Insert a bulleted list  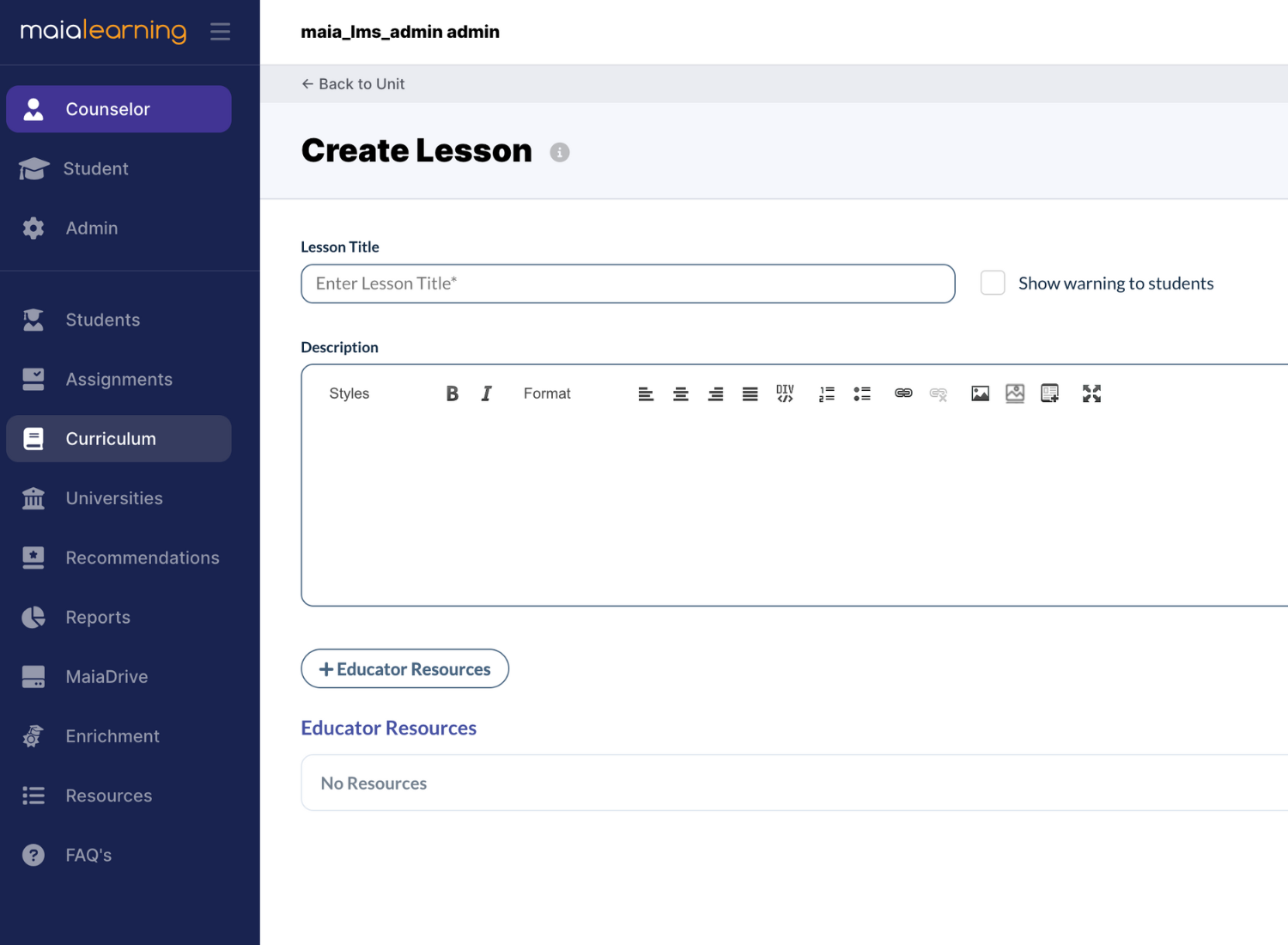pyautogui.click(x=862, y=393)
